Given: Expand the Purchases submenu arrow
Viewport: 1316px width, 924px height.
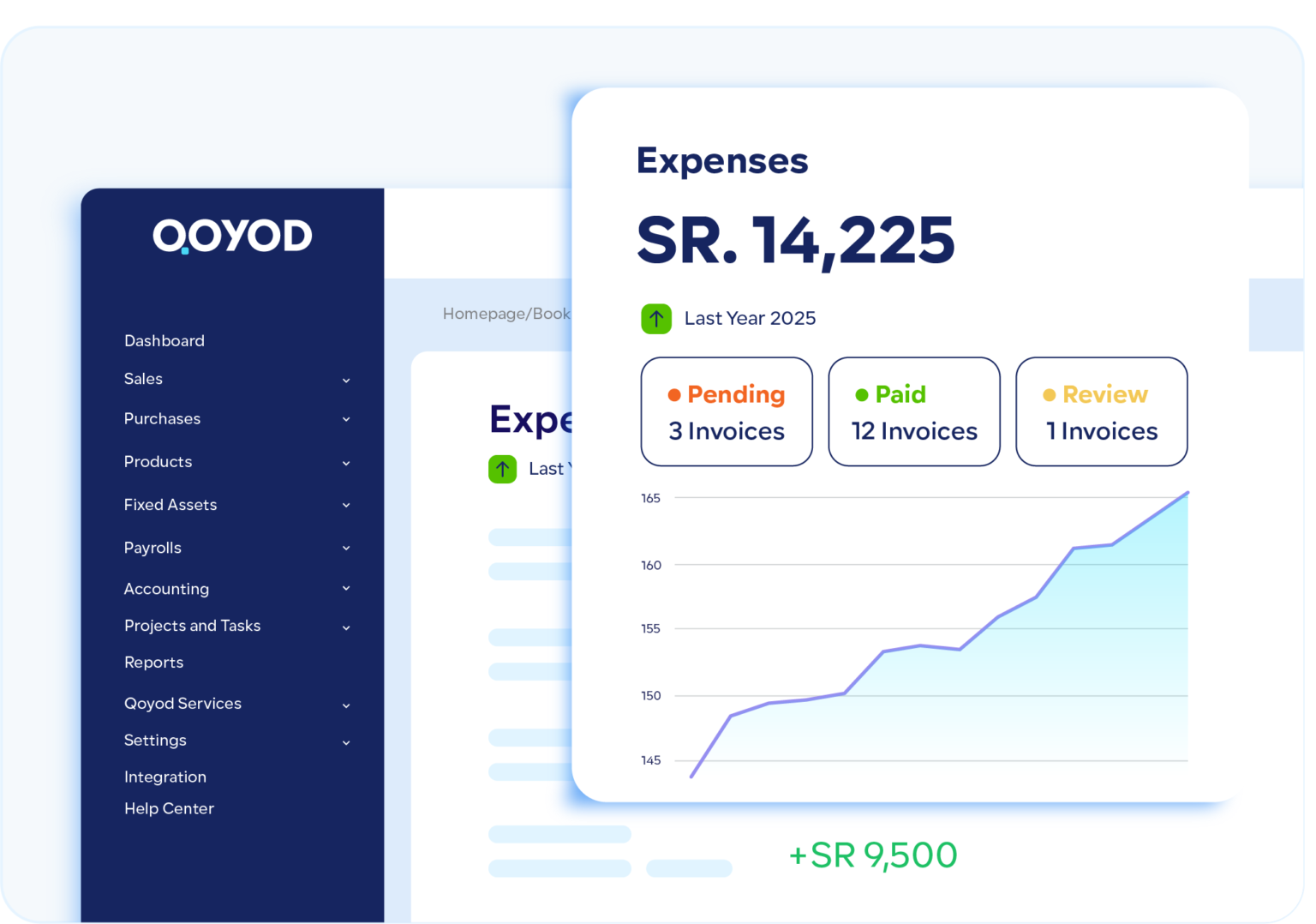Looking at the screenshot, I should (x=346, y=420).
